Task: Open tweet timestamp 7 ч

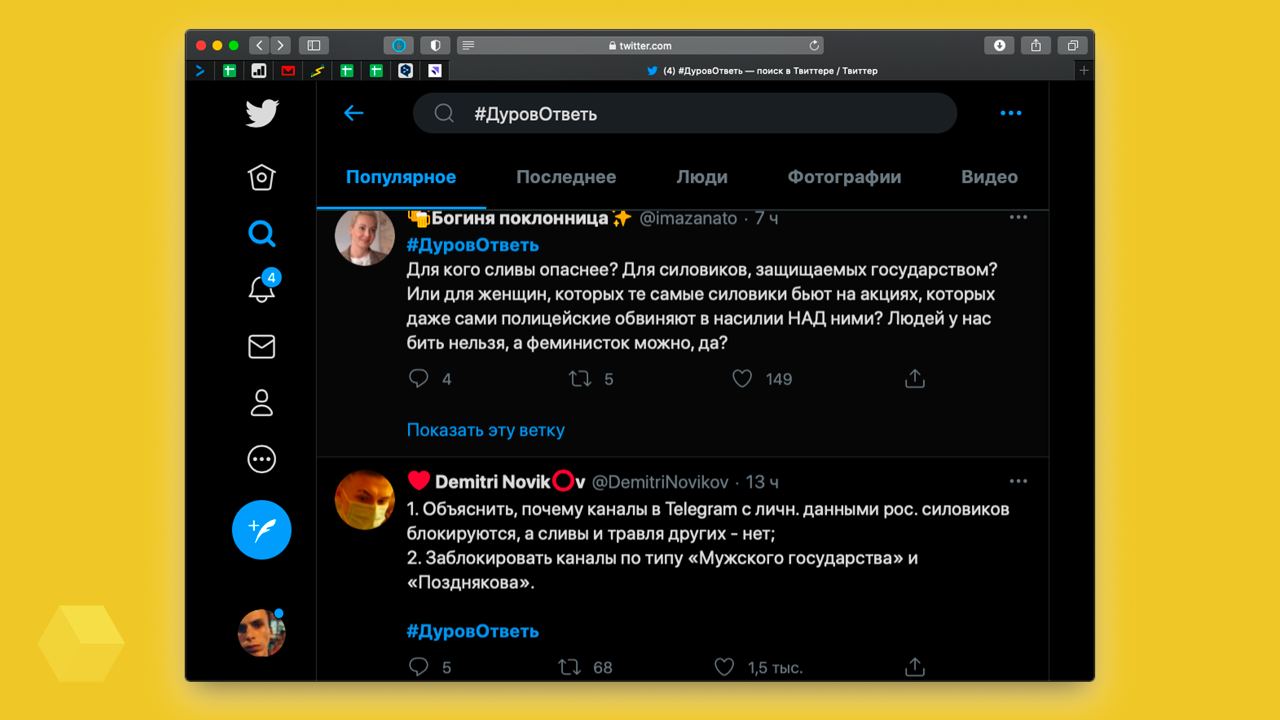Action: [766, 218]
